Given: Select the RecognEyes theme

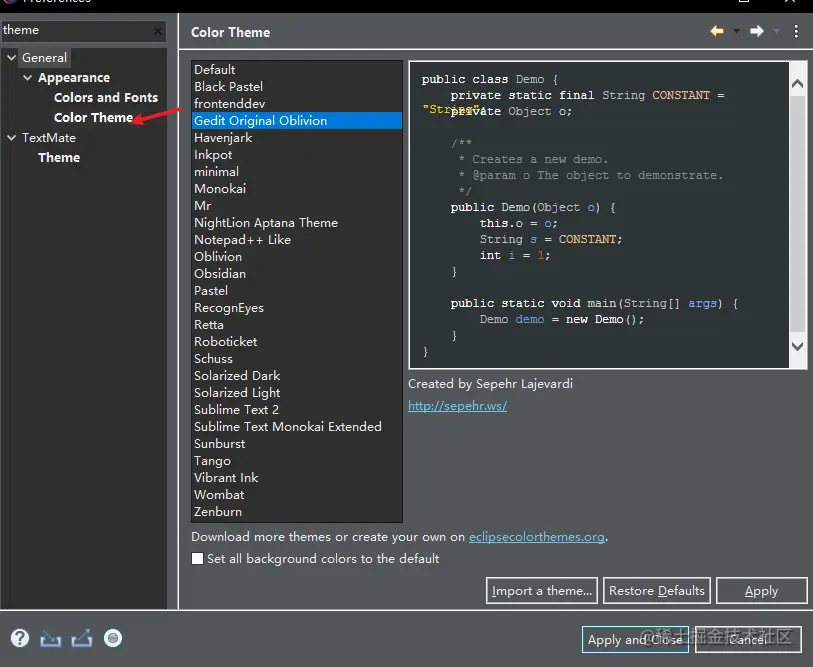Looking at the screenshot, I should pos(297,308).
